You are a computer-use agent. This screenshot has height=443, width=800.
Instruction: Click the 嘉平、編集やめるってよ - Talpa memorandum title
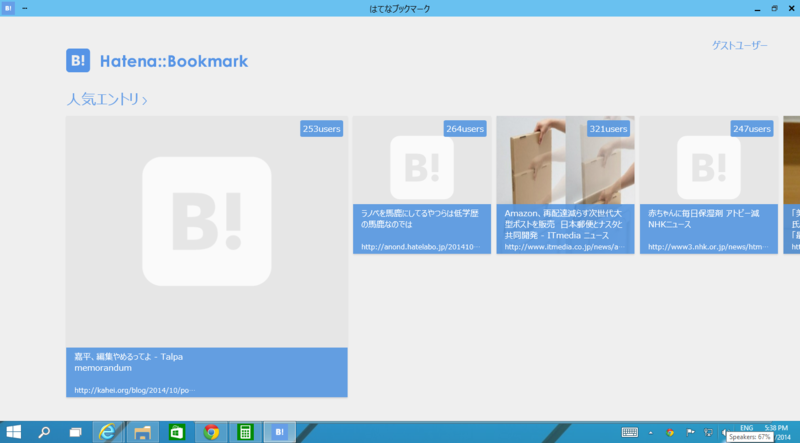coord(129,362)
